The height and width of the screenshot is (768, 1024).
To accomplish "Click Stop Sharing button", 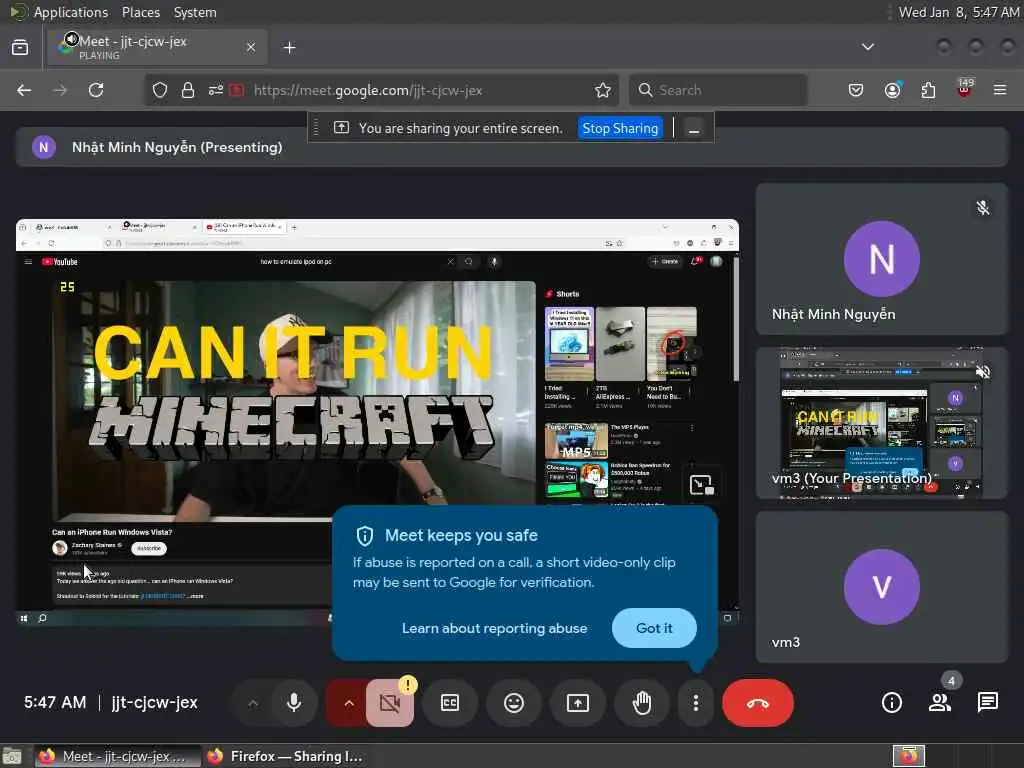I will [620, 128].
